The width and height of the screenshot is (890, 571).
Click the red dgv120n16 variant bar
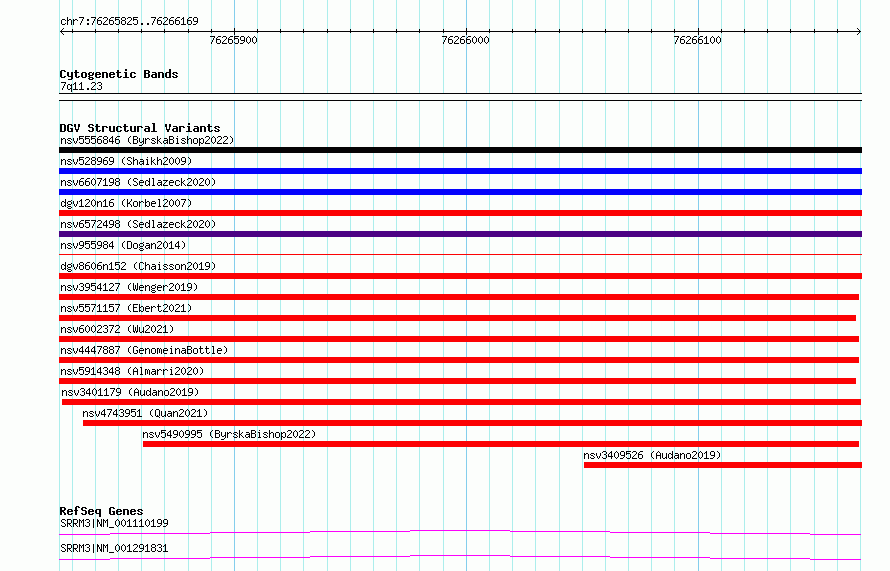(x=460, y=213)
